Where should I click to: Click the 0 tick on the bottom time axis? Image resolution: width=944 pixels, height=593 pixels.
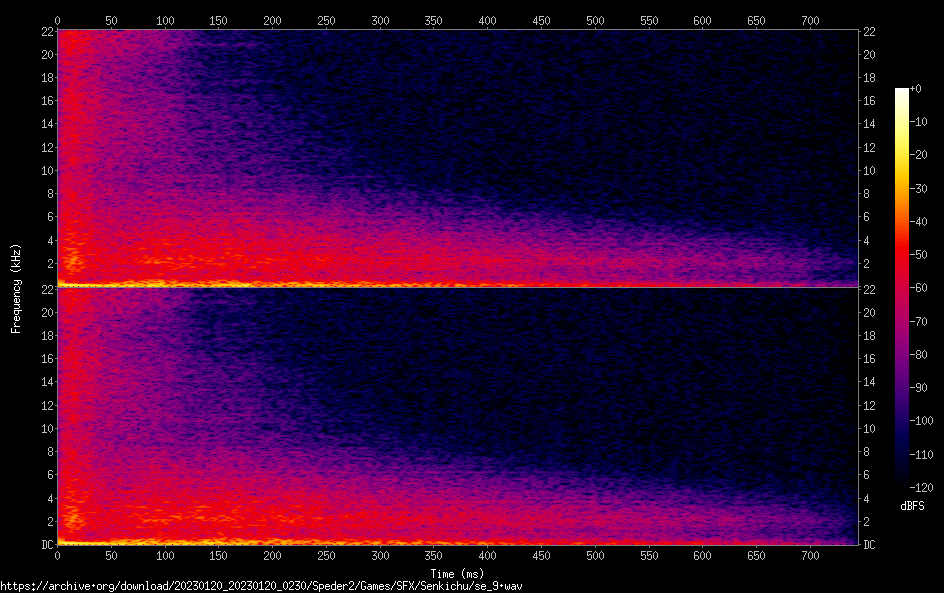(57, 555)
